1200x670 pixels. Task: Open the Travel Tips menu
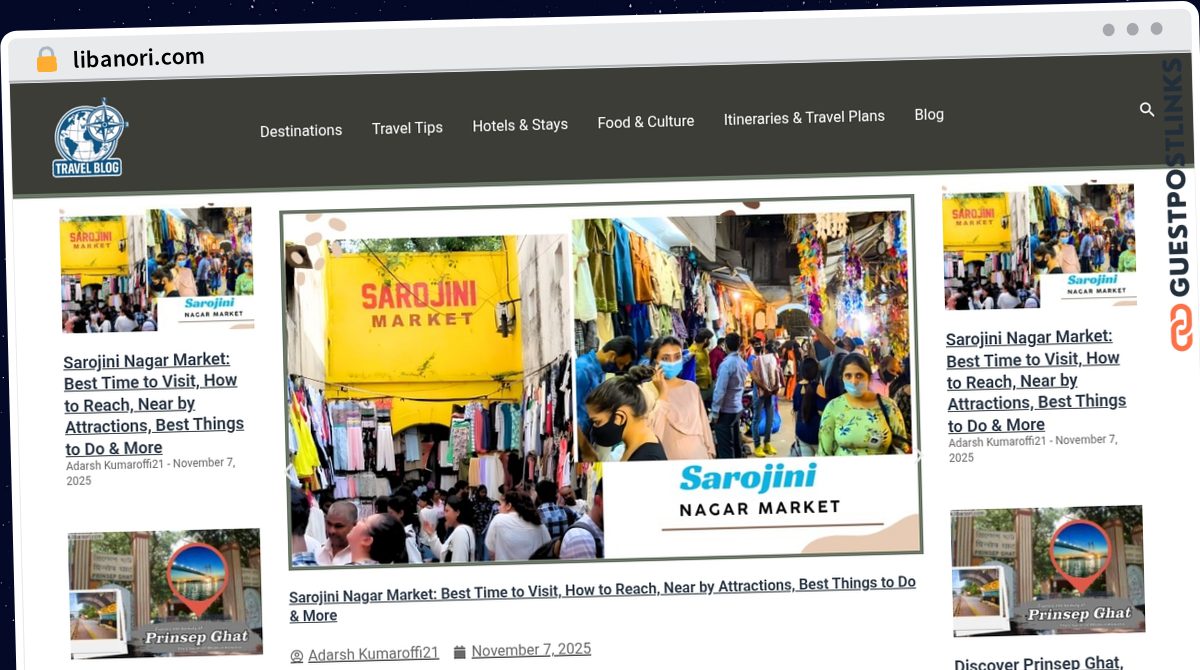point(407,127)
